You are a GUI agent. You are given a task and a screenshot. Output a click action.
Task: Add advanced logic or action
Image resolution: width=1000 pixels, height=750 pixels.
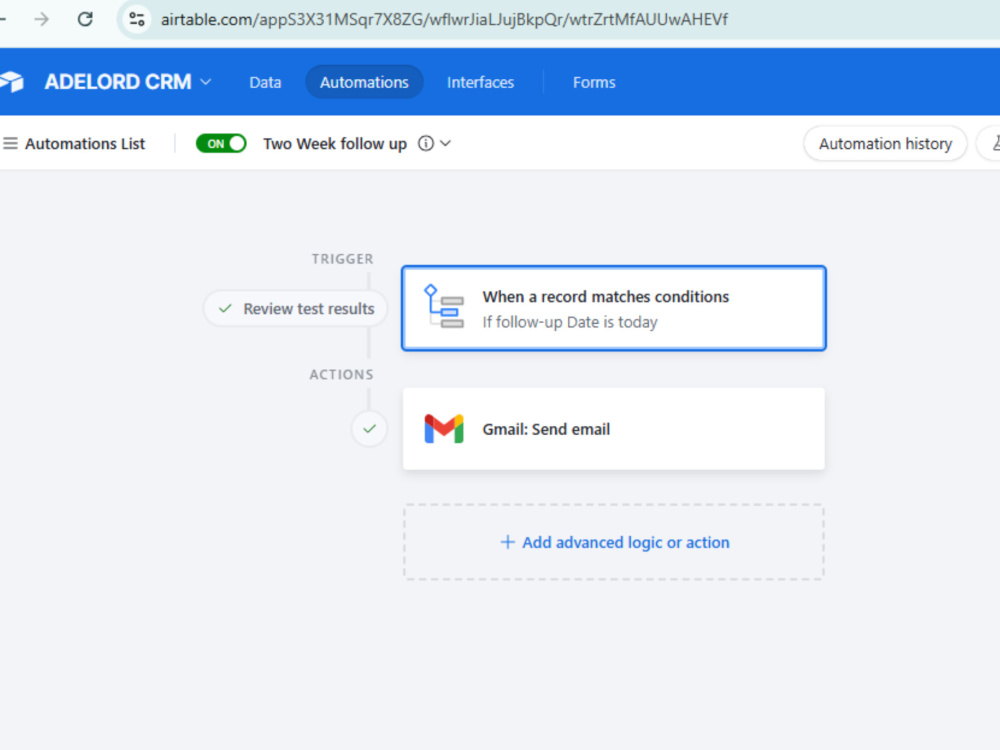[614, 542]
